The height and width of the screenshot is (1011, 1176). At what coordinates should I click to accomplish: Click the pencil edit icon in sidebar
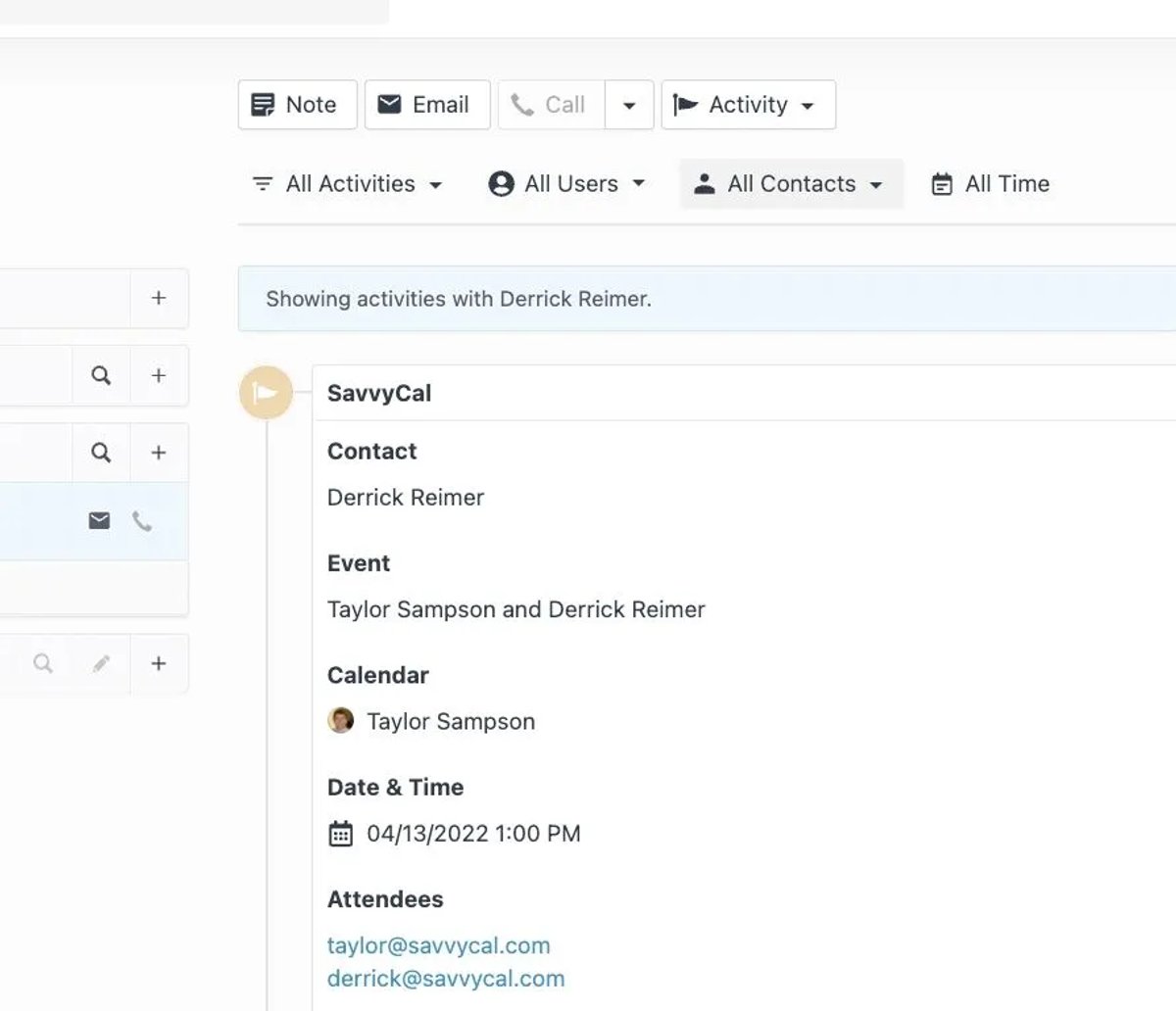pos(101,664)
